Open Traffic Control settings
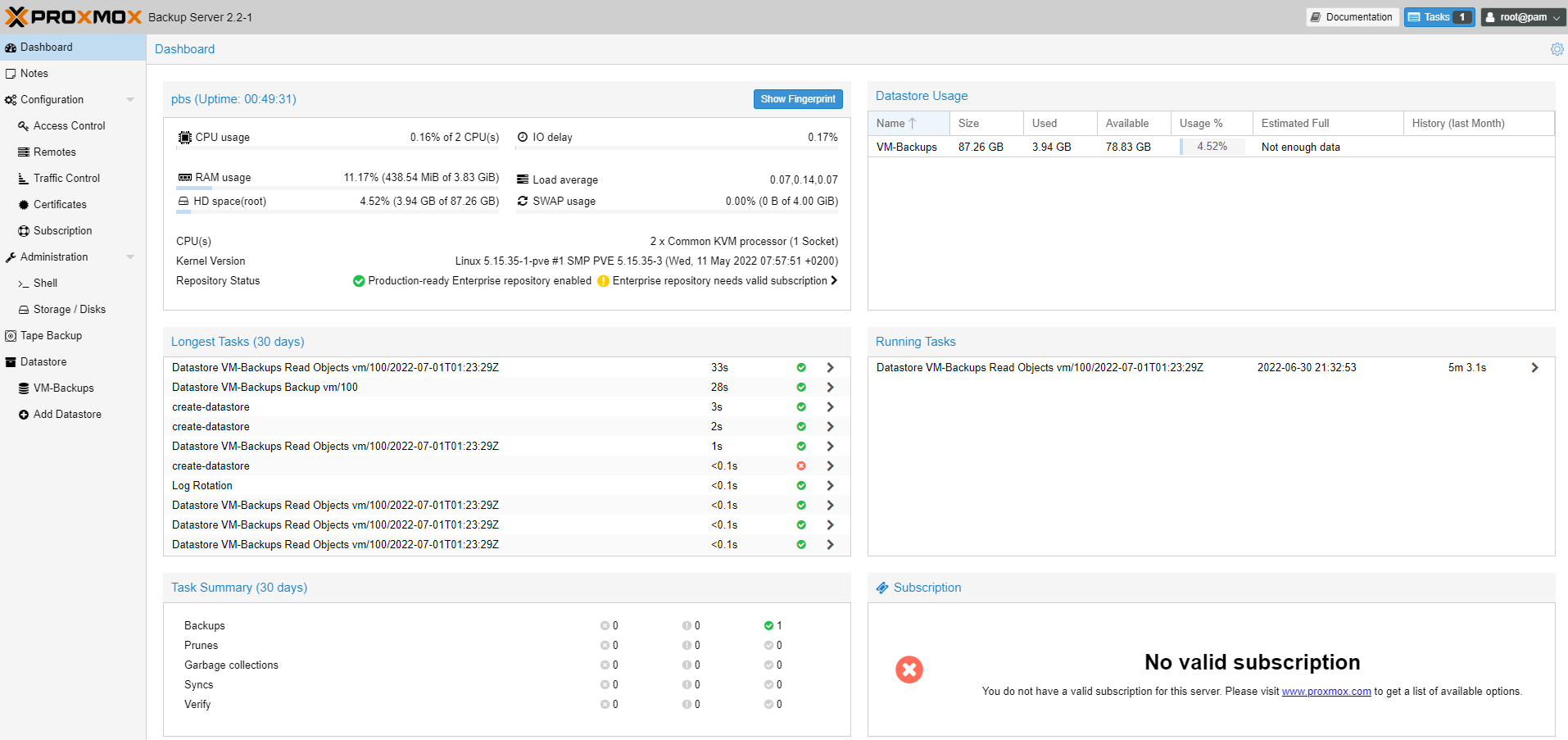The height and width of the screenshot is (740, 1568). point(66,178)
